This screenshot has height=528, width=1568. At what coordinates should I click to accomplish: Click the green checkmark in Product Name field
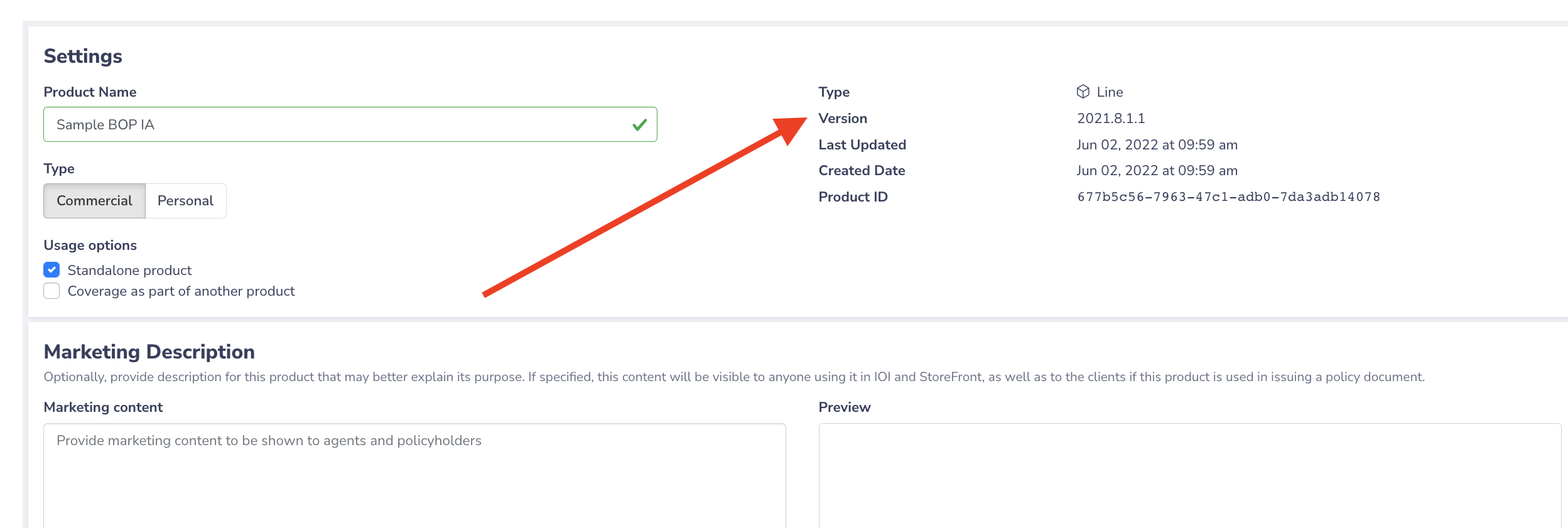[x=639, y=125]
